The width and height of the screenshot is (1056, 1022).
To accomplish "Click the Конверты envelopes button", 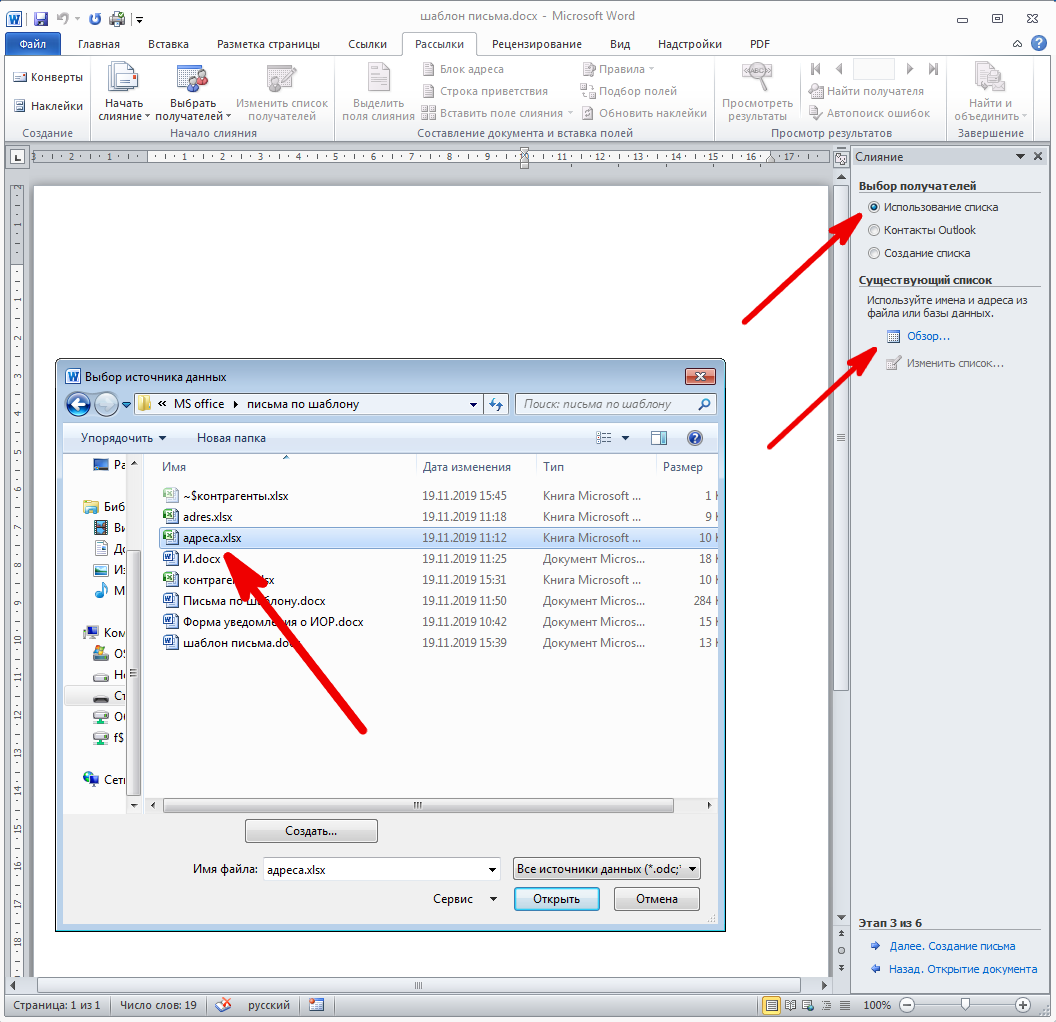I will point(48,77).
